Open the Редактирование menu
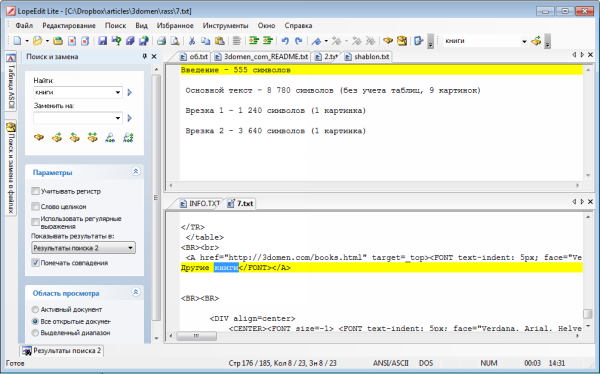The image size is (600, 374). pos(69,26)
